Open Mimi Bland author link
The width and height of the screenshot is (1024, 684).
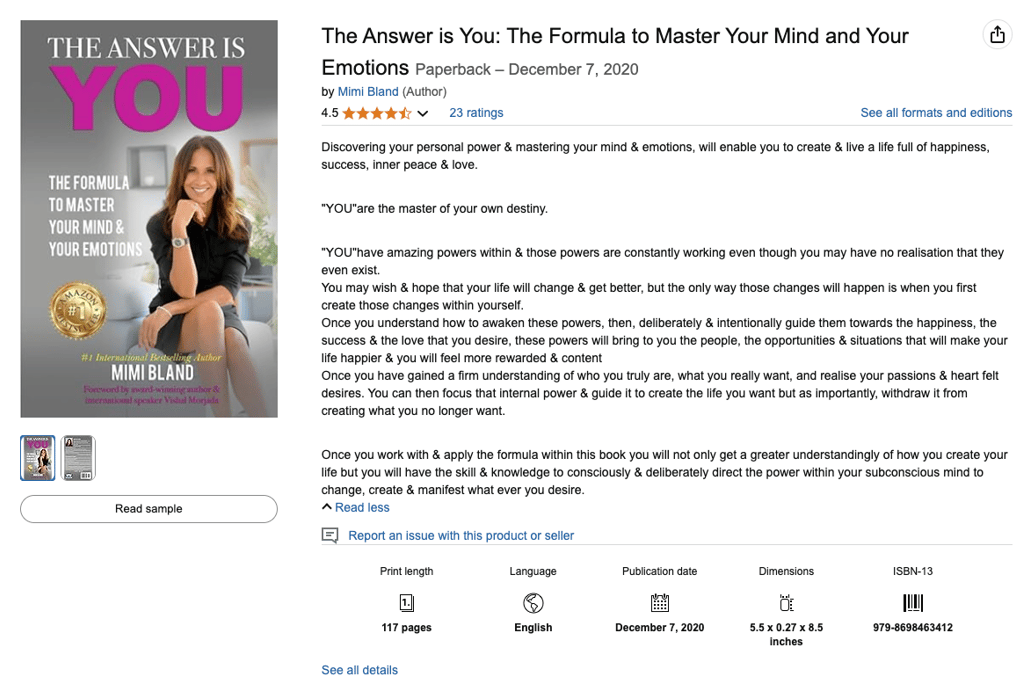[x=368, y=91]
